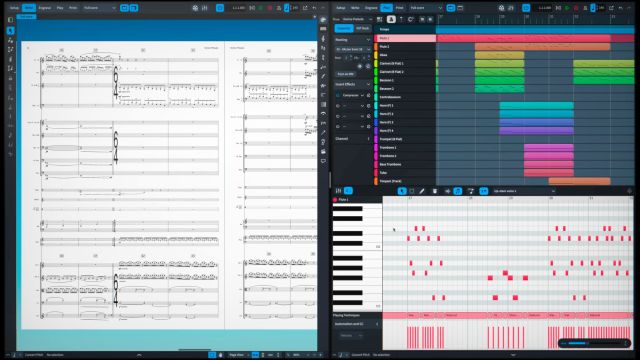Image resolution: width=640 pixels, height=360 pixels.
Task: Start playback in right window transport
Action: pos(567,8)
